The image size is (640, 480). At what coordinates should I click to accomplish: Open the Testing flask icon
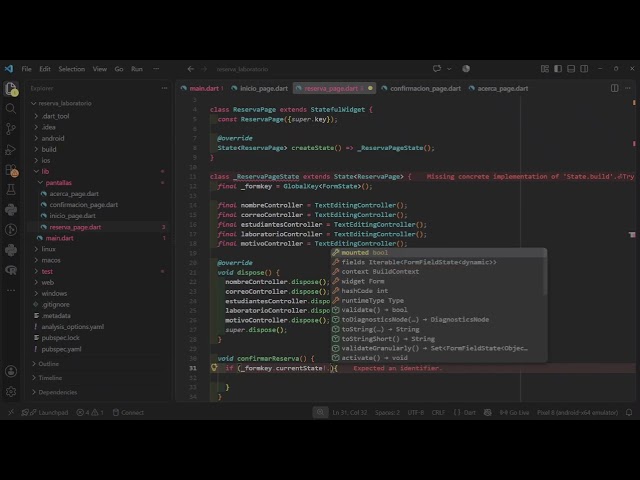(x=11, y=189)
